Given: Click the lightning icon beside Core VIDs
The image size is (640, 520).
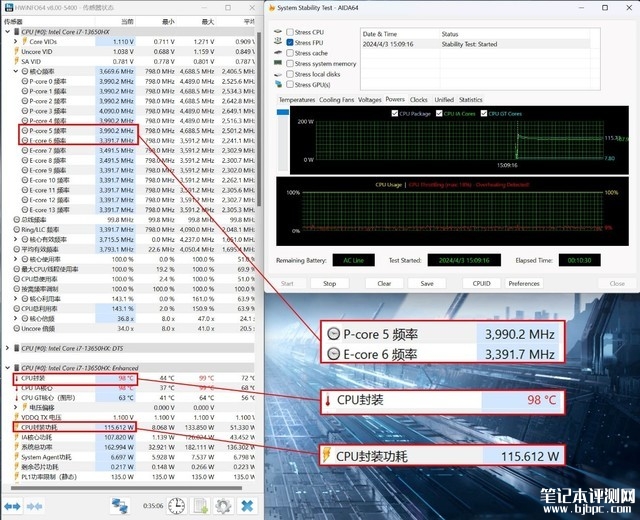Looking at the screenshot, I should (24, 41).
